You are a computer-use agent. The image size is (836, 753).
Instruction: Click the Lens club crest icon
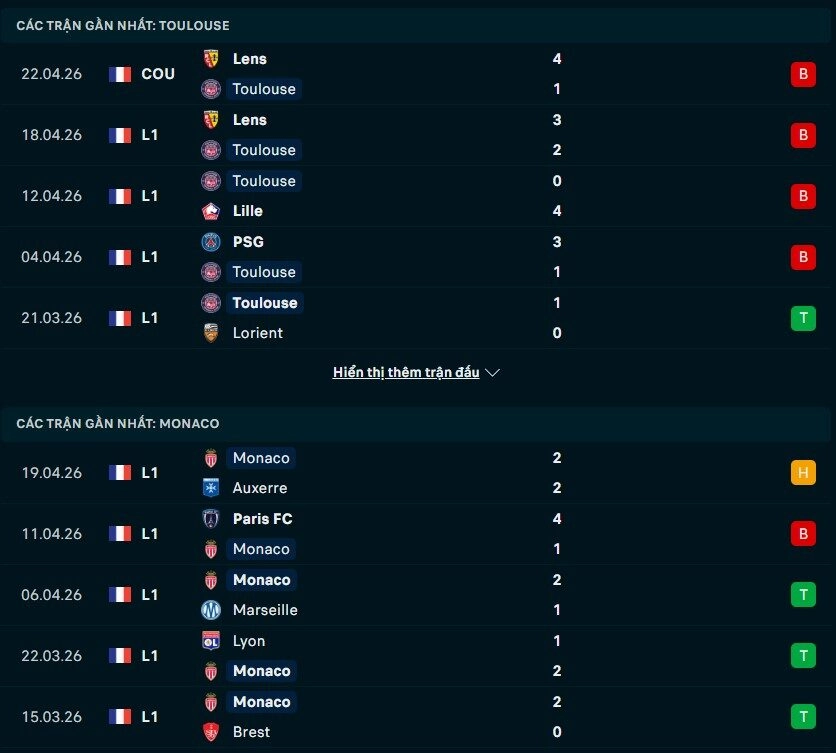coord(211,59)
